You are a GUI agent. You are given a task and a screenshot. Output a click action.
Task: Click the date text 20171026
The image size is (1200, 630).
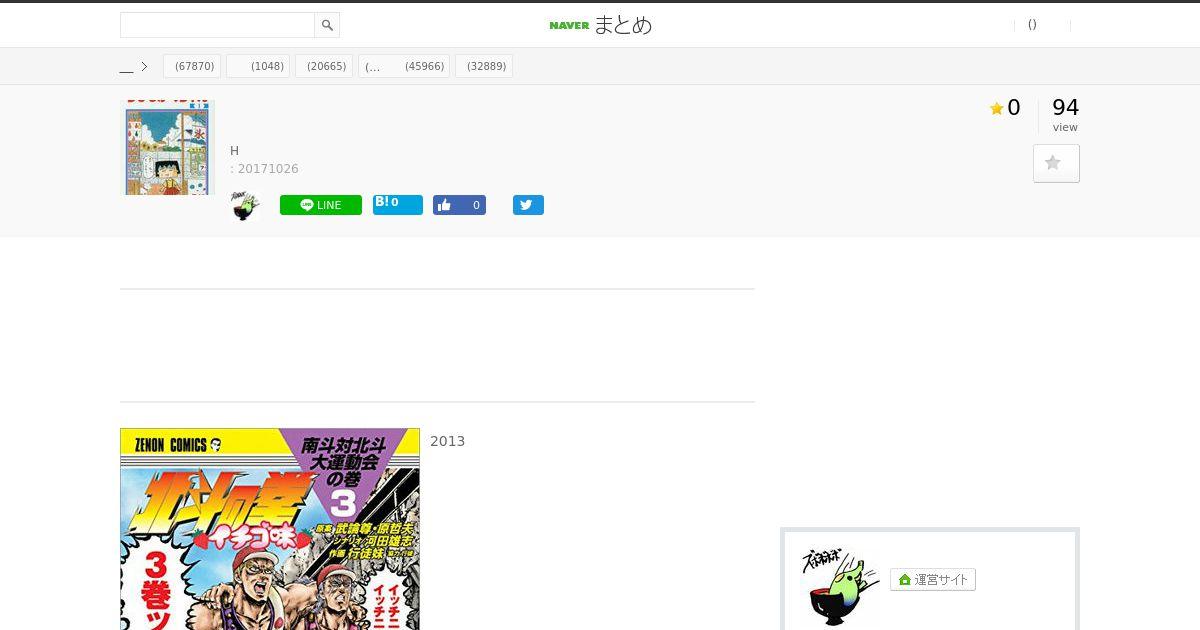click(x=268, y=169)
